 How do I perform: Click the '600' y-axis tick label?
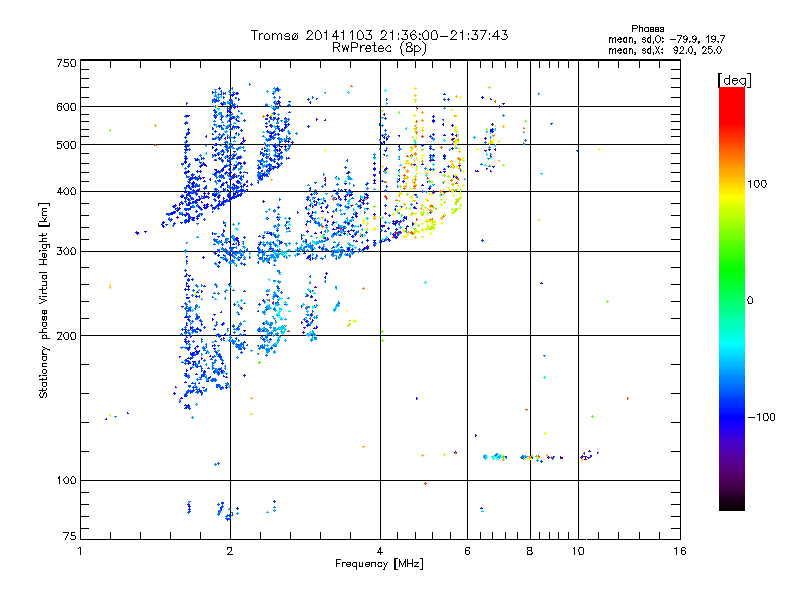66,107
